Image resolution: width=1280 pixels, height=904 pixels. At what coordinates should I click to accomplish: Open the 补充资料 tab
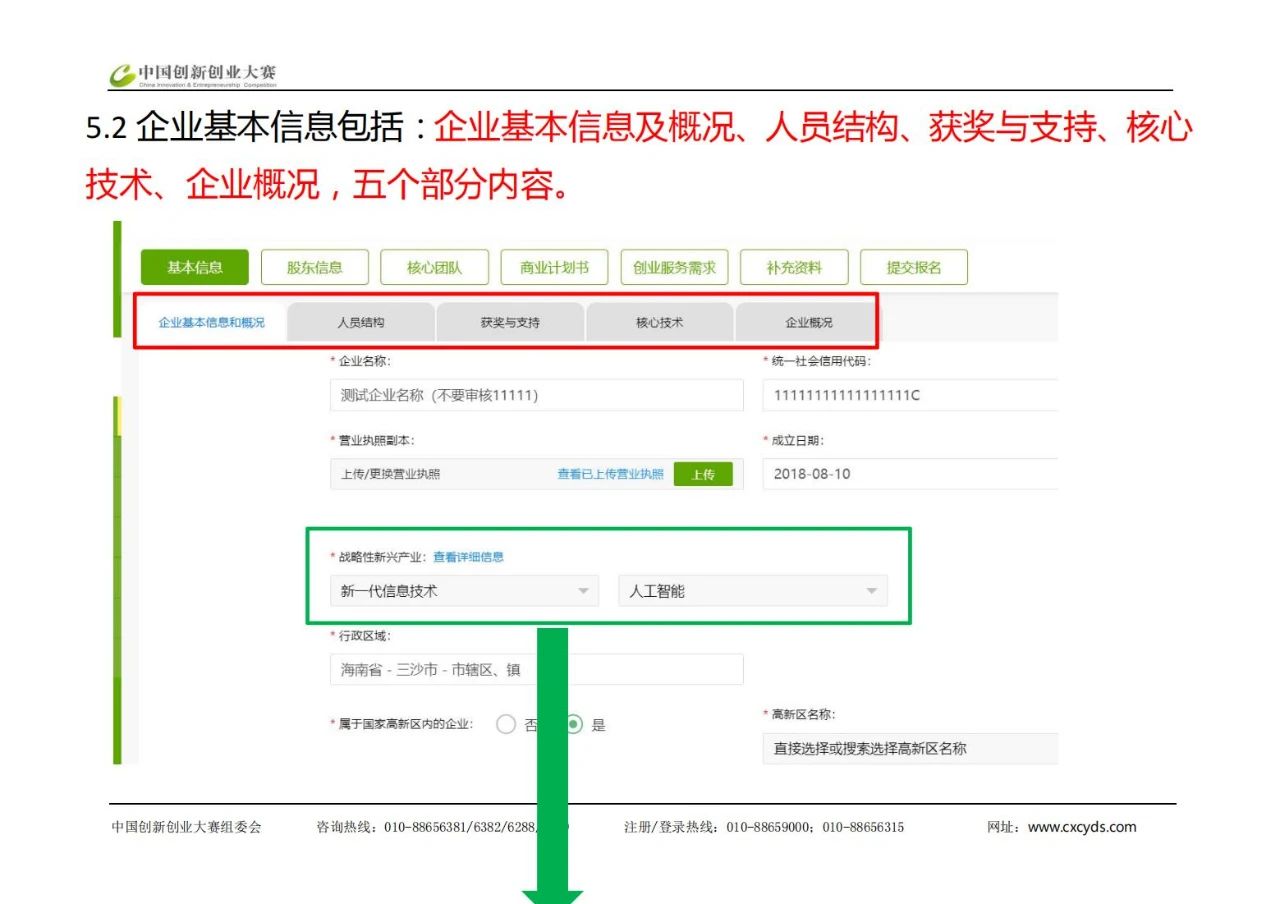(x=794, y=267)
